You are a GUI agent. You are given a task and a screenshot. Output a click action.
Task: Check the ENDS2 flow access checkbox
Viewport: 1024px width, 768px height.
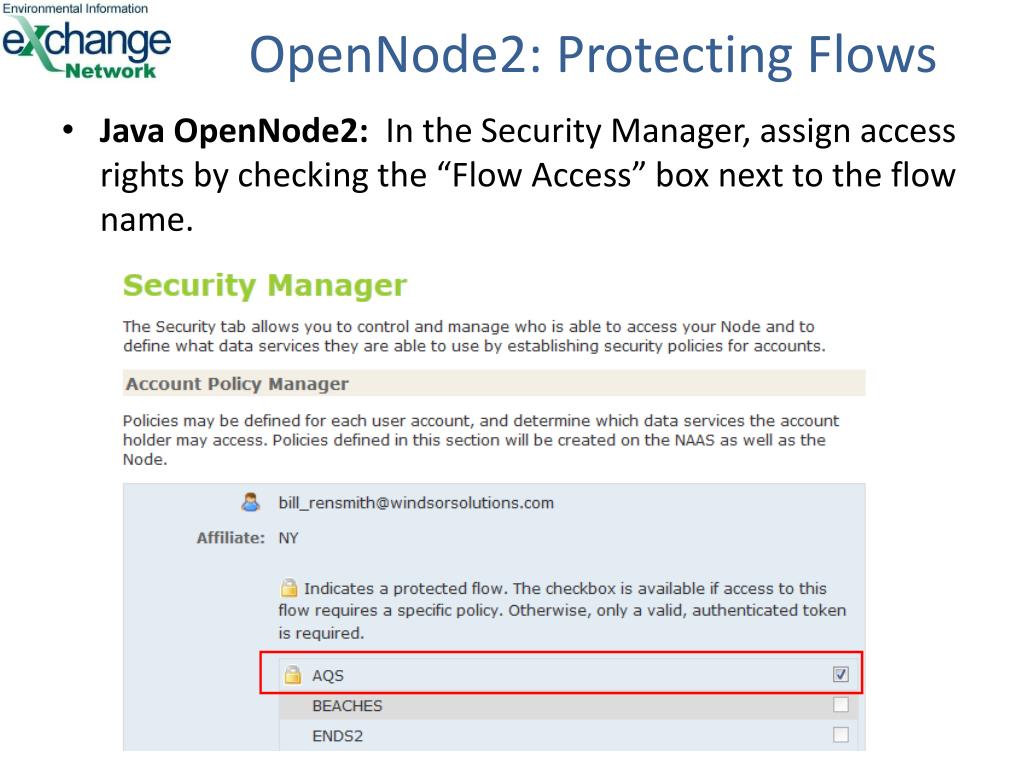pyautogui.click(x=840, y=734)
